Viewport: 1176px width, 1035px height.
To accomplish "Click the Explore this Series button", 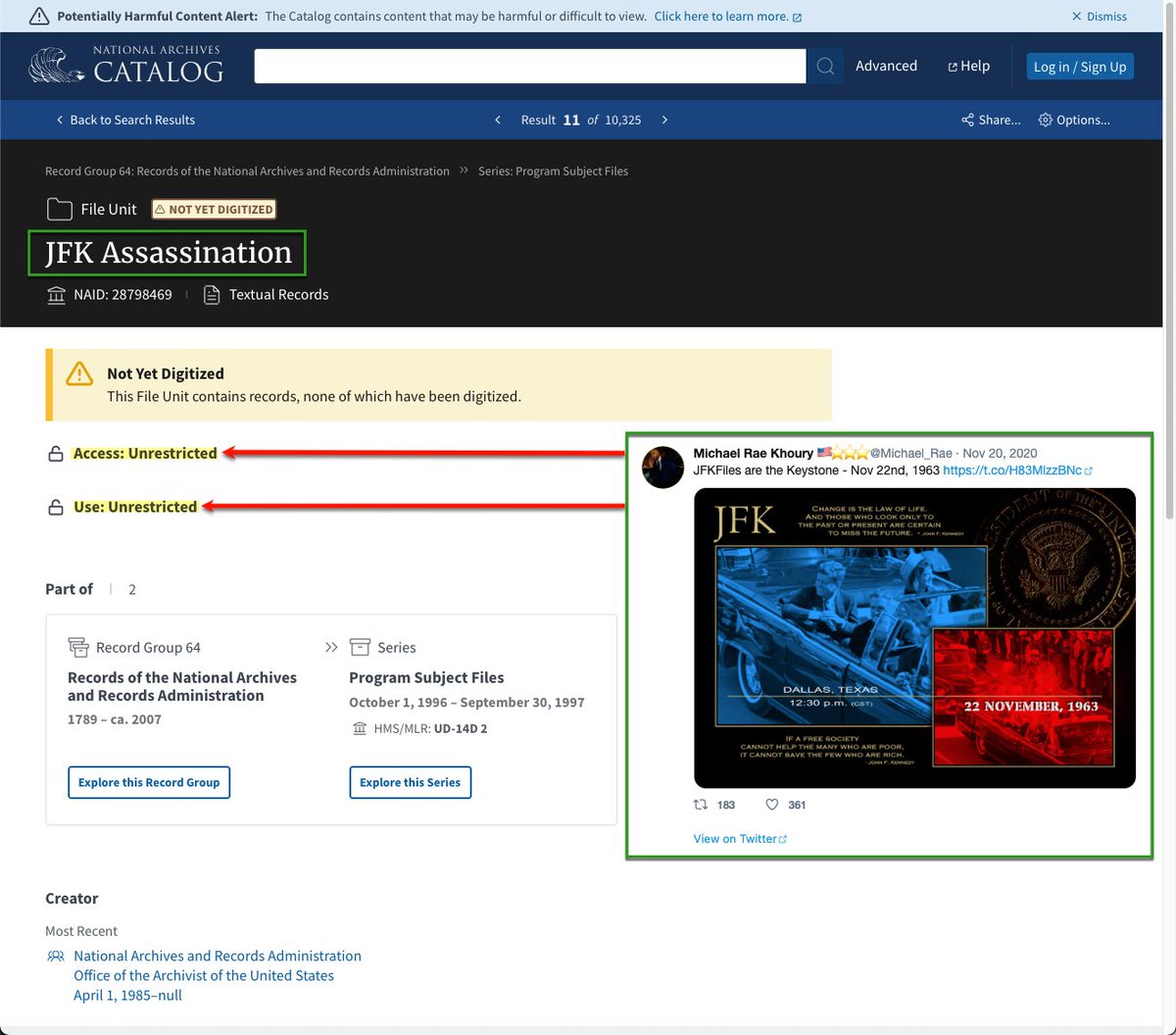I will pos(410,782).
